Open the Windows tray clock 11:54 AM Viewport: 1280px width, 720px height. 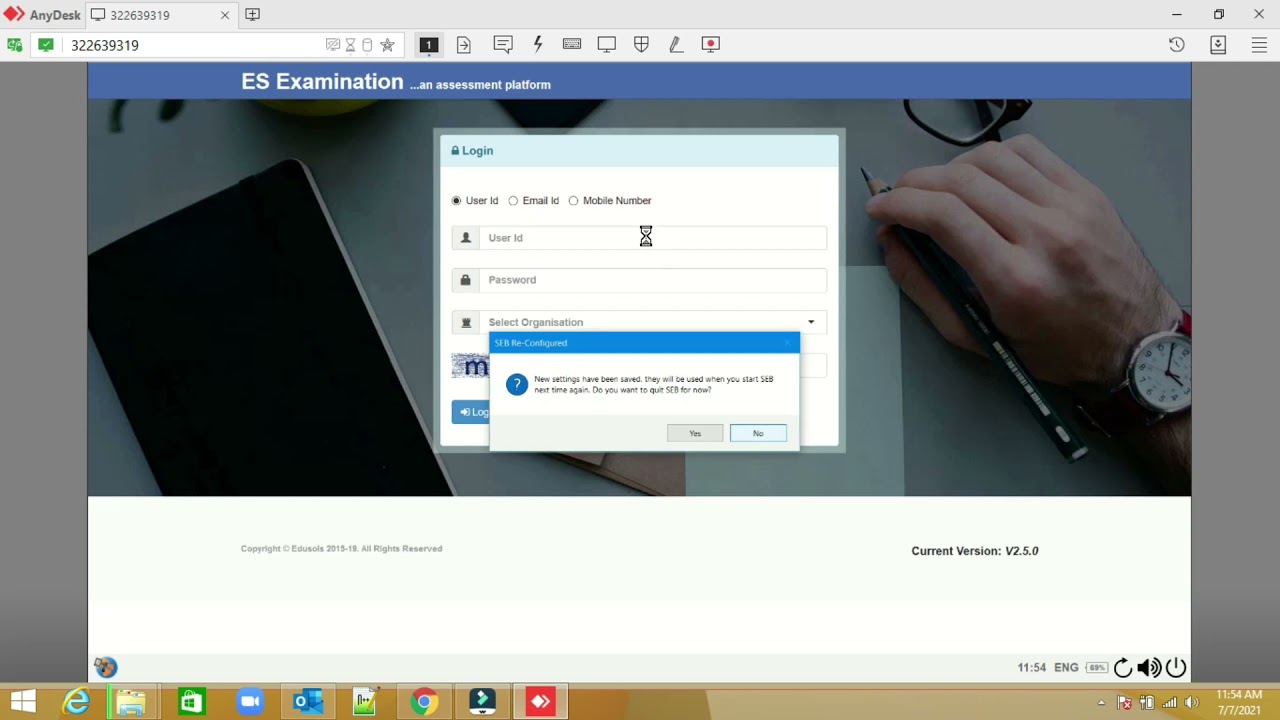[x=1239, y=702]
